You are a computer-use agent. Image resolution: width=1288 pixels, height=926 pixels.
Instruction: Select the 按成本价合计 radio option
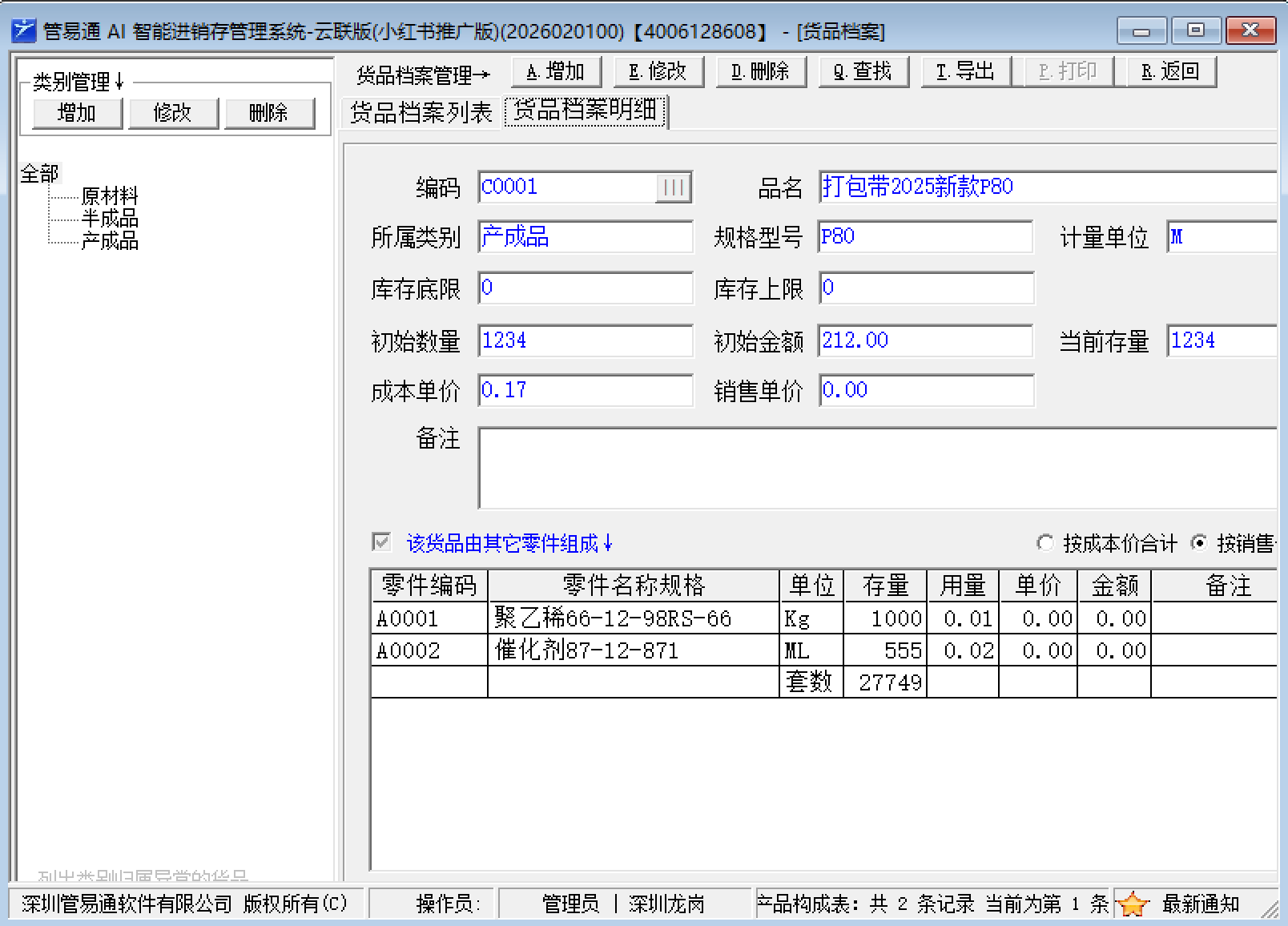pyautogui.click(x=1044, y=543)
